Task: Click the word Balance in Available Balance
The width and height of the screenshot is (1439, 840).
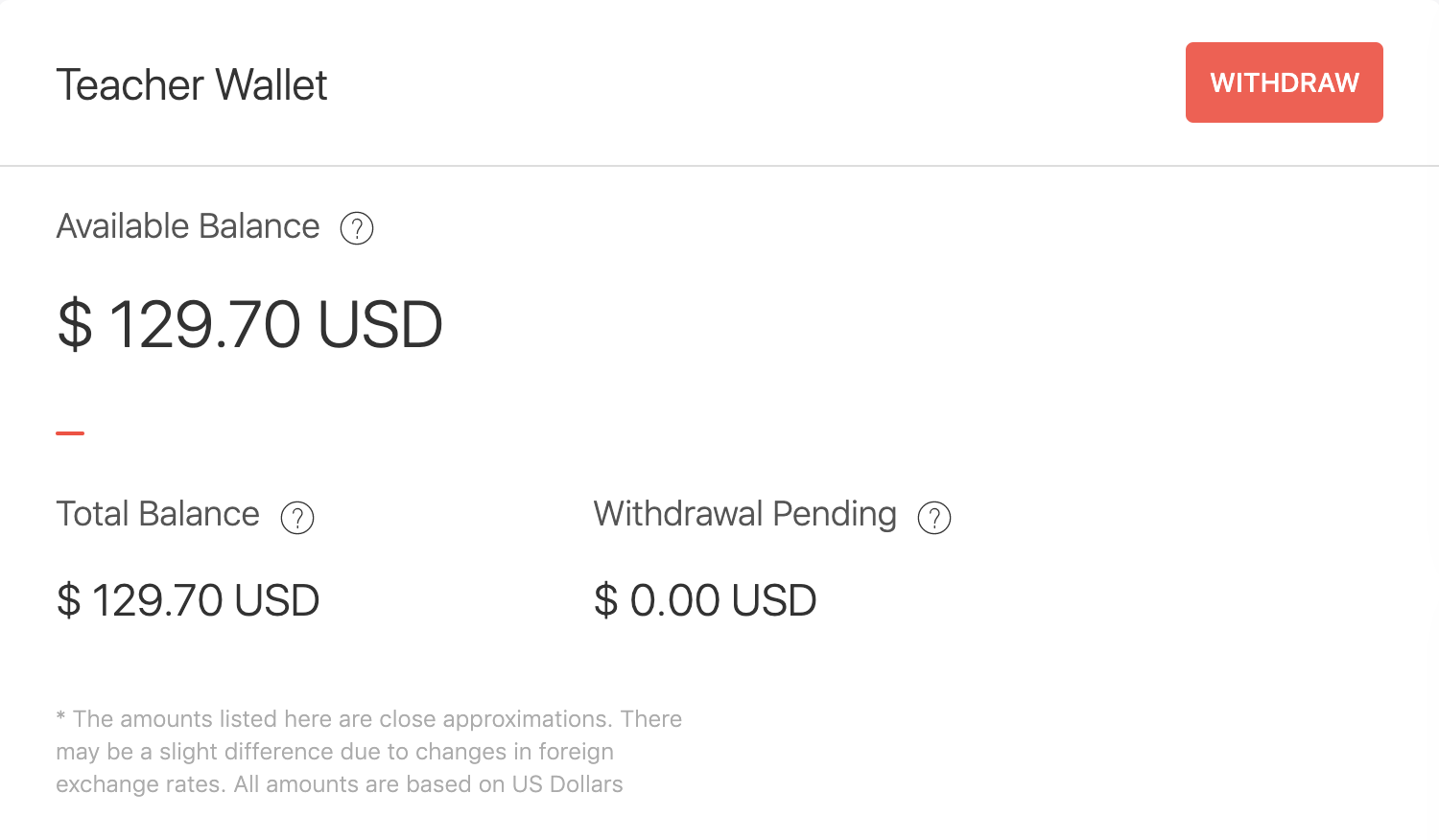Action: point(259,226)
